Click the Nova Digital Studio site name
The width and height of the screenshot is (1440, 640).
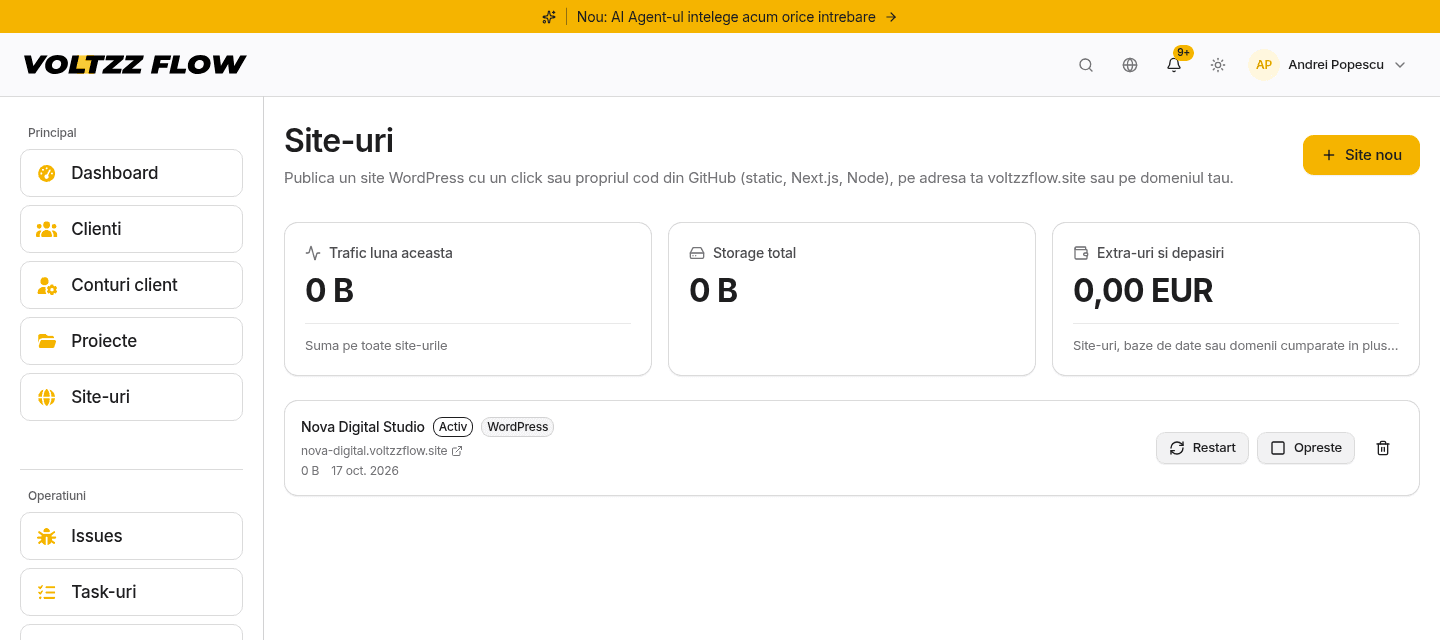[363, 427]
